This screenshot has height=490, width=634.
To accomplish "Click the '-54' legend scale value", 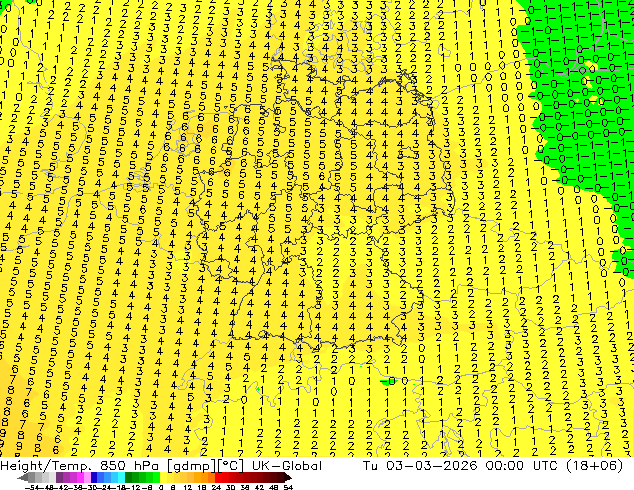I will [x=32, y=487].
